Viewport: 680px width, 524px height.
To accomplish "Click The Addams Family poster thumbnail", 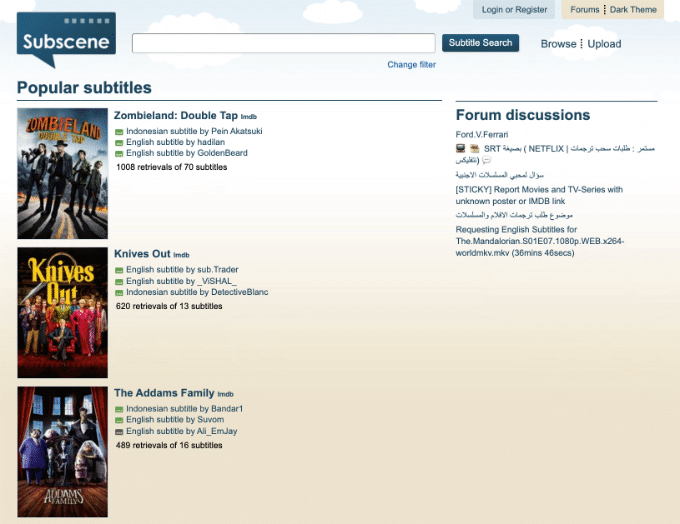I will coord(62,452).
